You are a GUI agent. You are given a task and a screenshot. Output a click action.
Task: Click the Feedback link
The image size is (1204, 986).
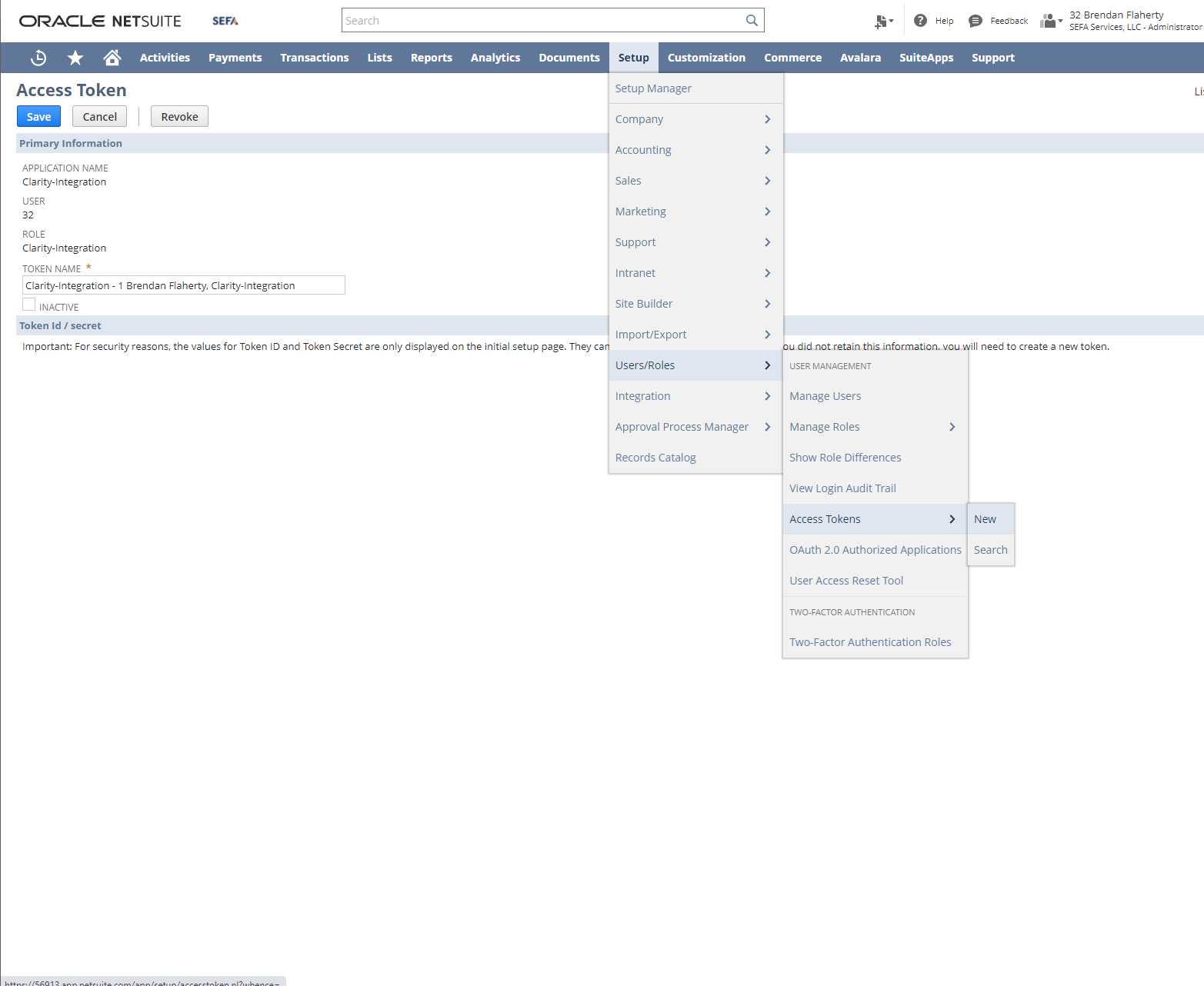point(1009,22)
